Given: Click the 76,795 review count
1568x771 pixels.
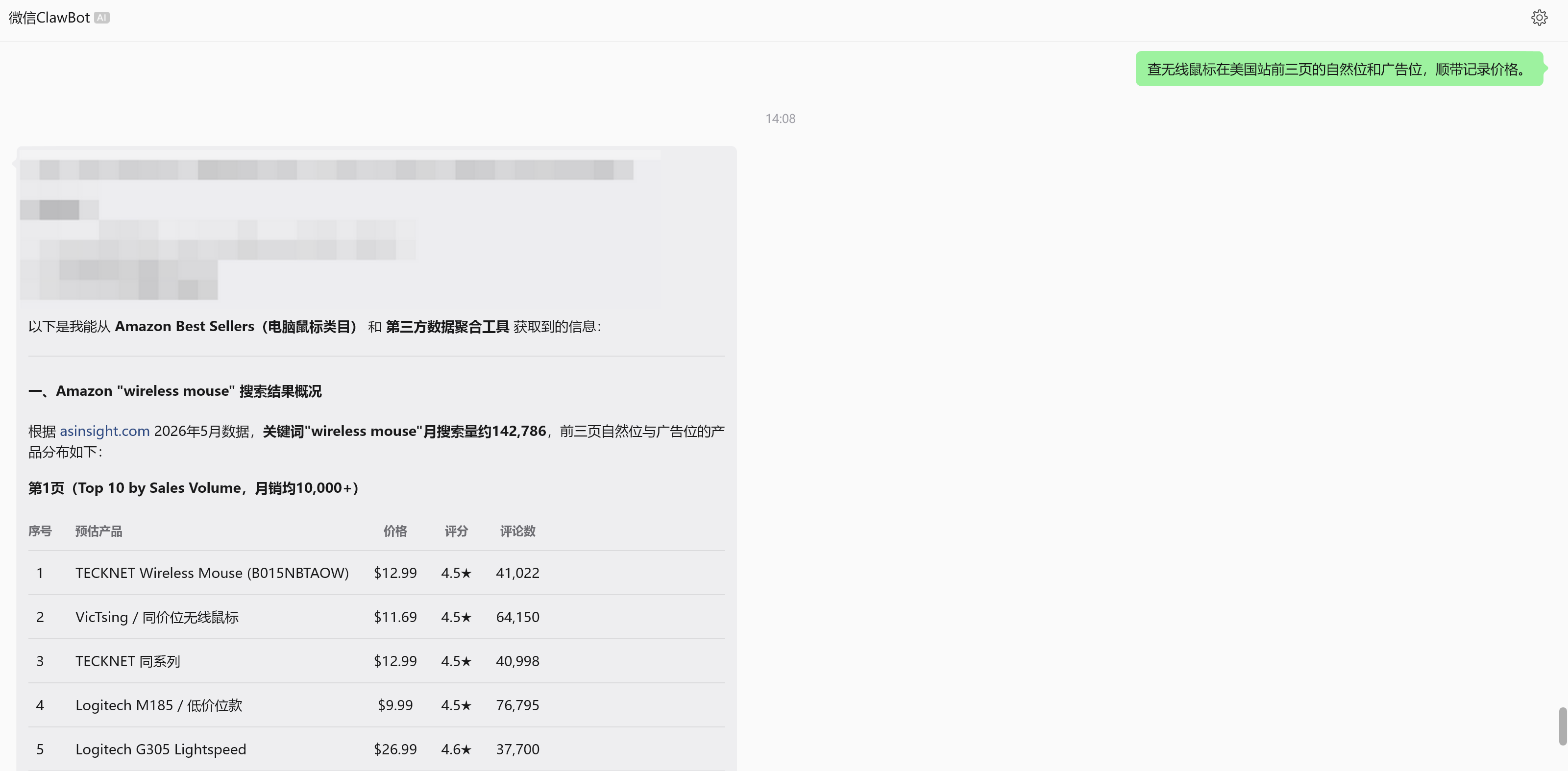Looking at the screenshot, I should pyautogui.click(x=517, y=705).
